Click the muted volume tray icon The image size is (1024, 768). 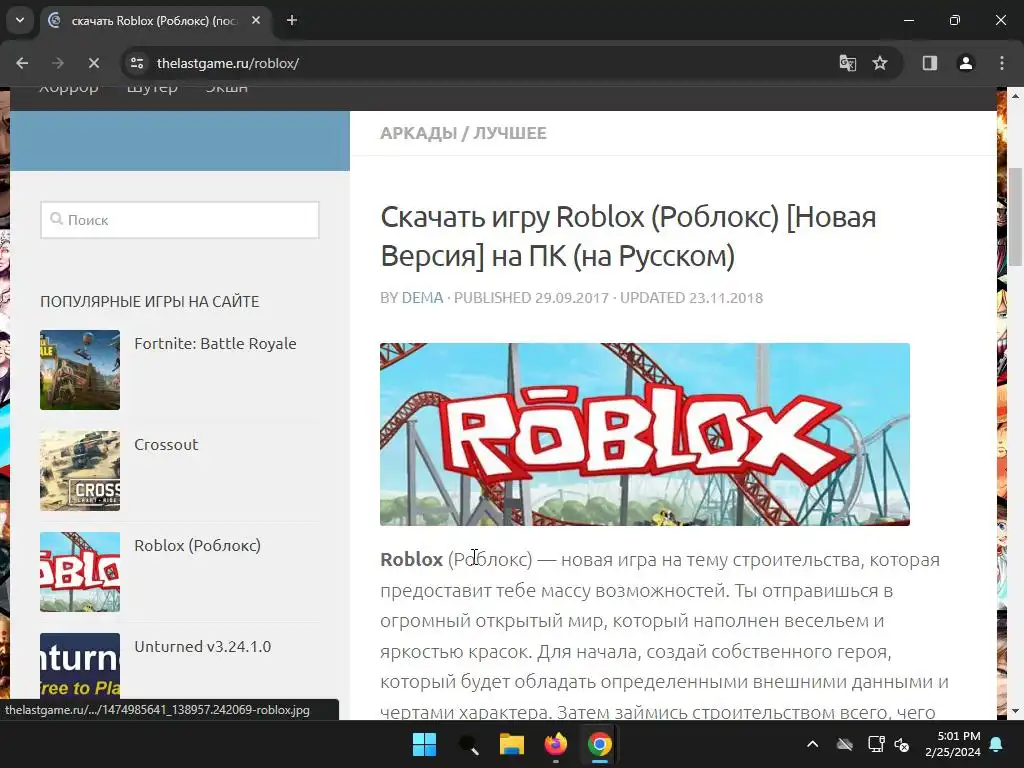click(902, 744)
